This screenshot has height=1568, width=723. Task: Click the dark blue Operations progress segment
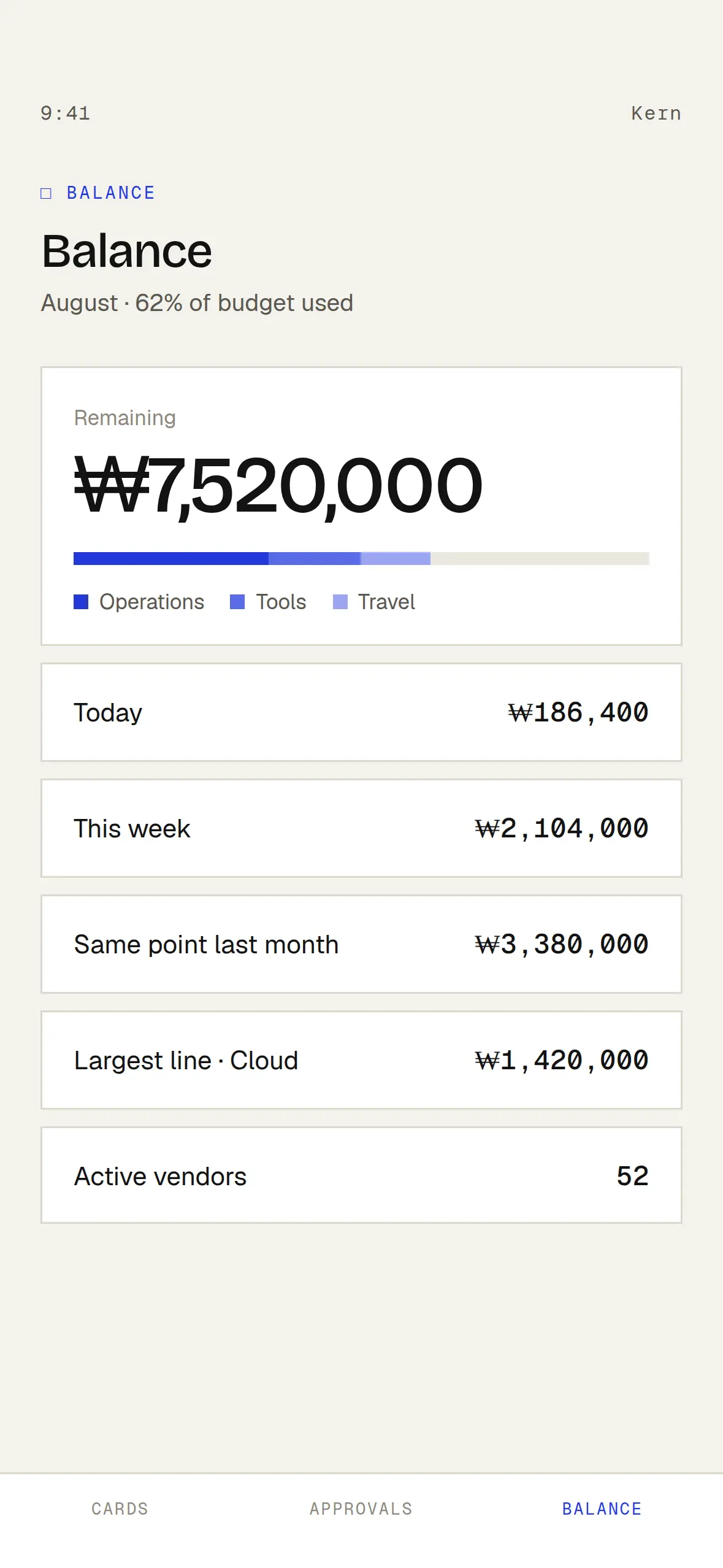[171, 558]
